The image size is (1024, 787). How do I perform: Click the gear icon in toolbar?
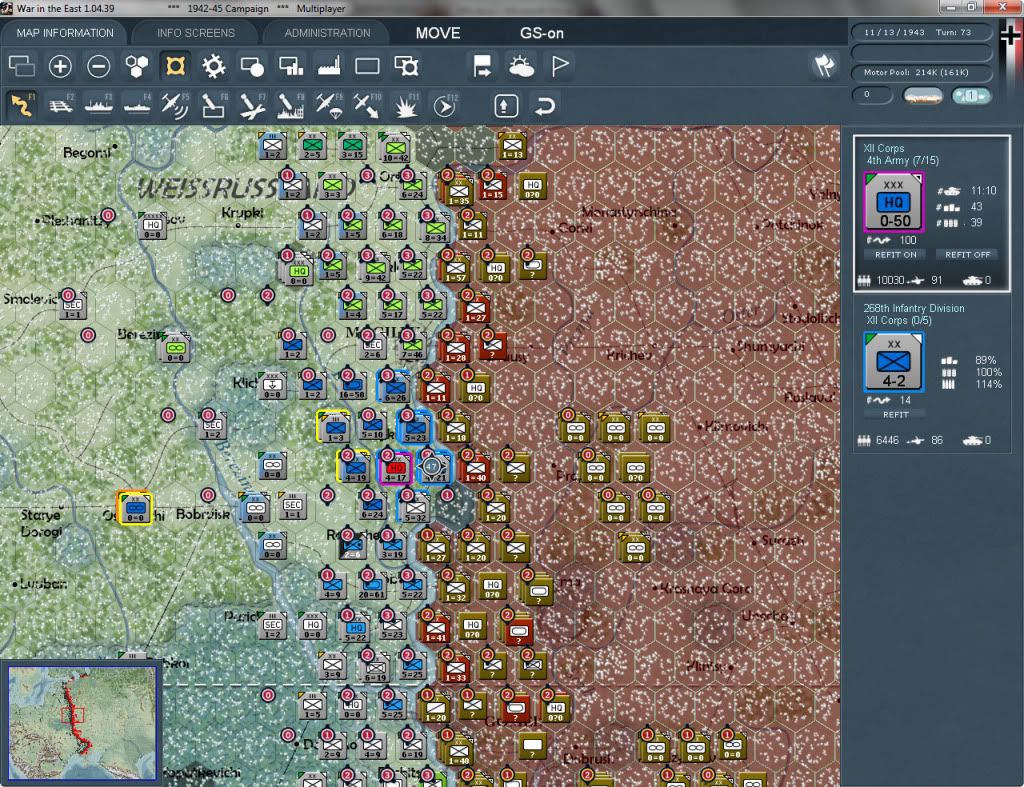click(x=214, y=66)
